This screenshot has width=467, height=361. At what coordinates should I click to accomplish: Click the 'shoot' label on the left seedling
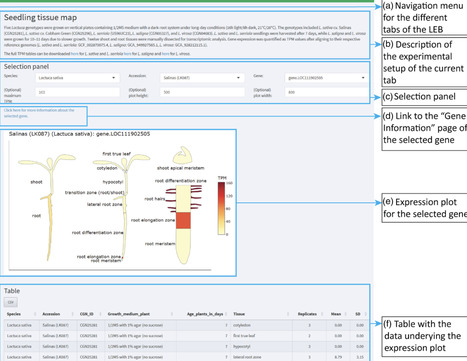36,182
